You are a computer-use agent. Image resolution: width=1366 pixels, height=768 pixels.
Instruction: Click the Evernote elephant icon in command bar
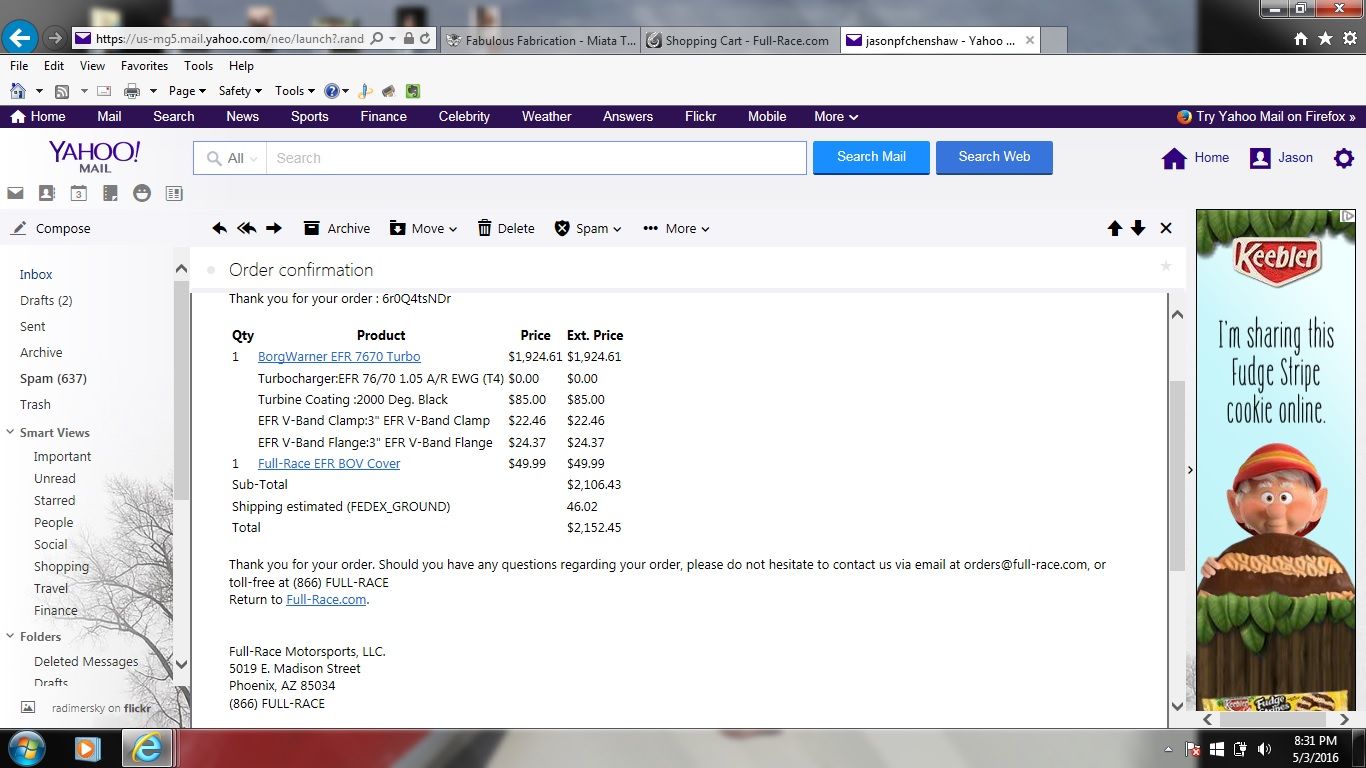(412, 91)
